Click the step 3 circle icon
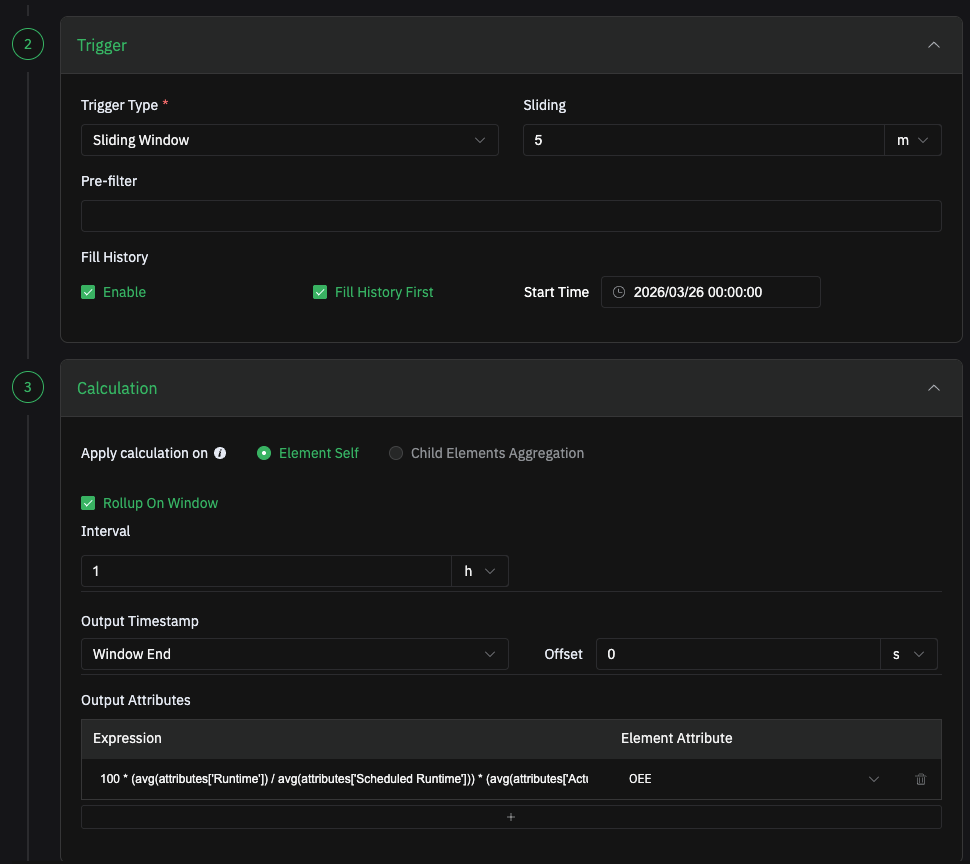The height and width of the screenshot is (864, 970). tap(28, 388)
